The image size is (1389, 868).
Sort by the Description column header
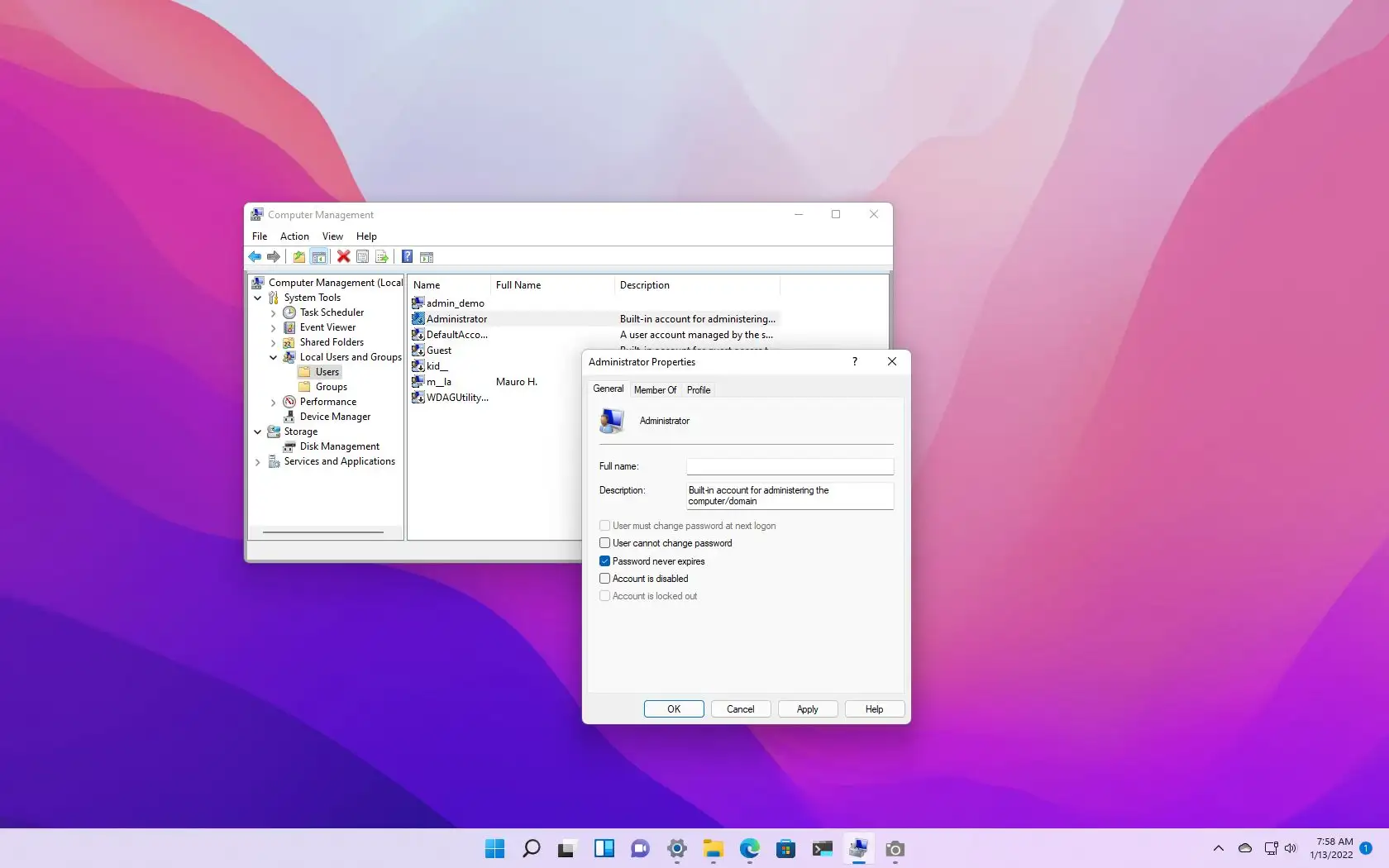tap(697, 285)
